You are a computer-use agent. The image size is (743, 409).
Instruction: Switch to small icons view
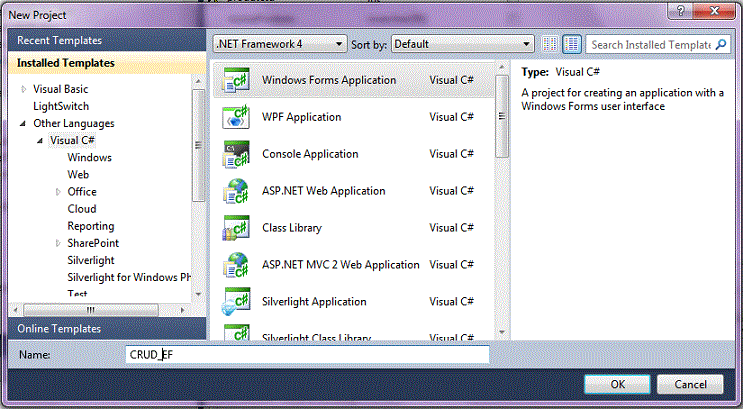coord(550,44)
